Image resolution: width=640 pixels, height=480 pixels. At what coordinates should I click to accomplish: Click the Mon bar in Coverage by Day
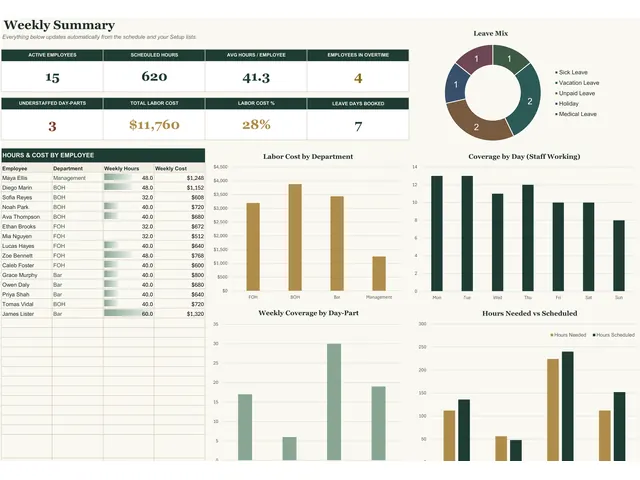(x=437, y=233)
